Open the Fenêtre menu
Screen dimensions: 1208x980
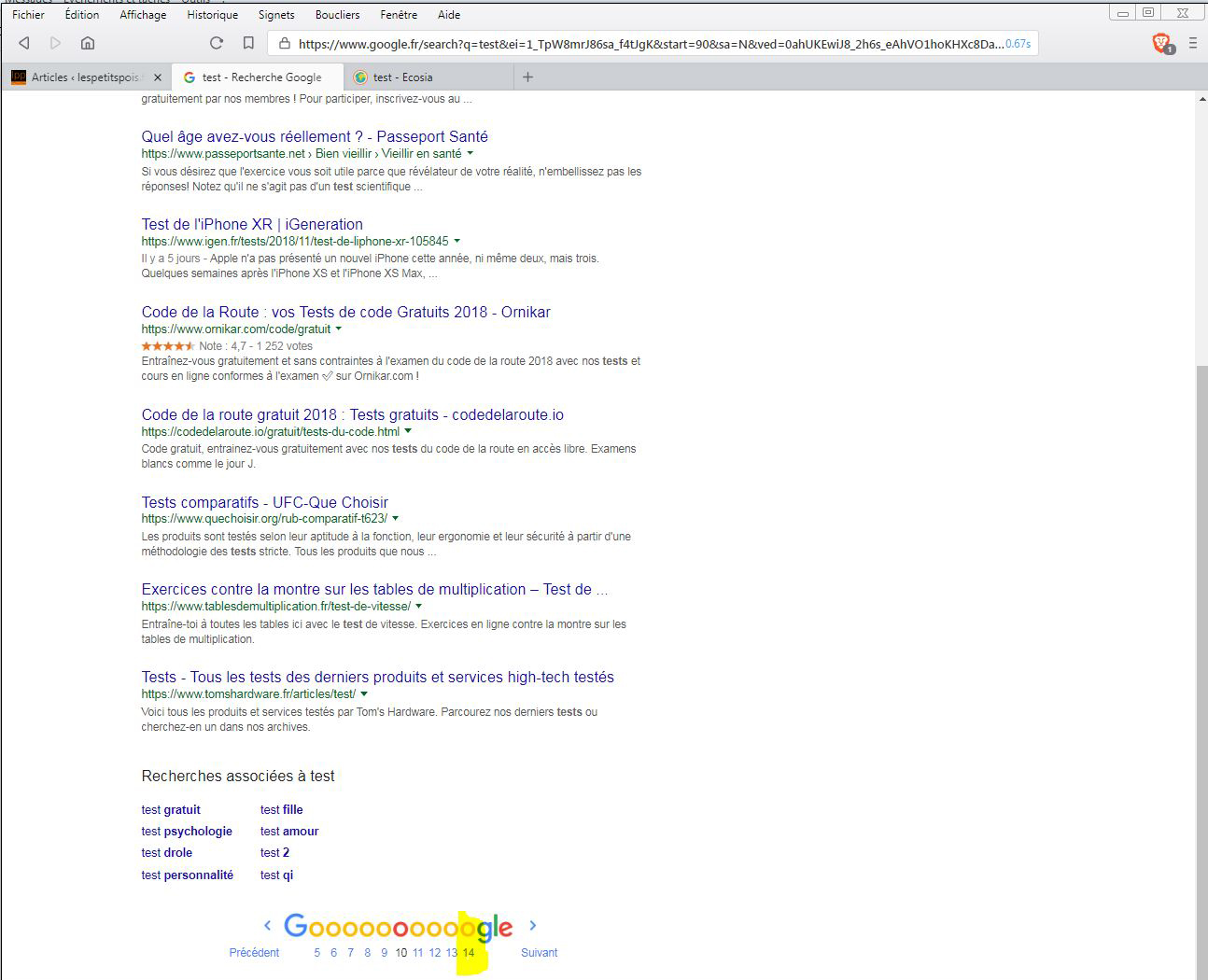coord(399,15)
